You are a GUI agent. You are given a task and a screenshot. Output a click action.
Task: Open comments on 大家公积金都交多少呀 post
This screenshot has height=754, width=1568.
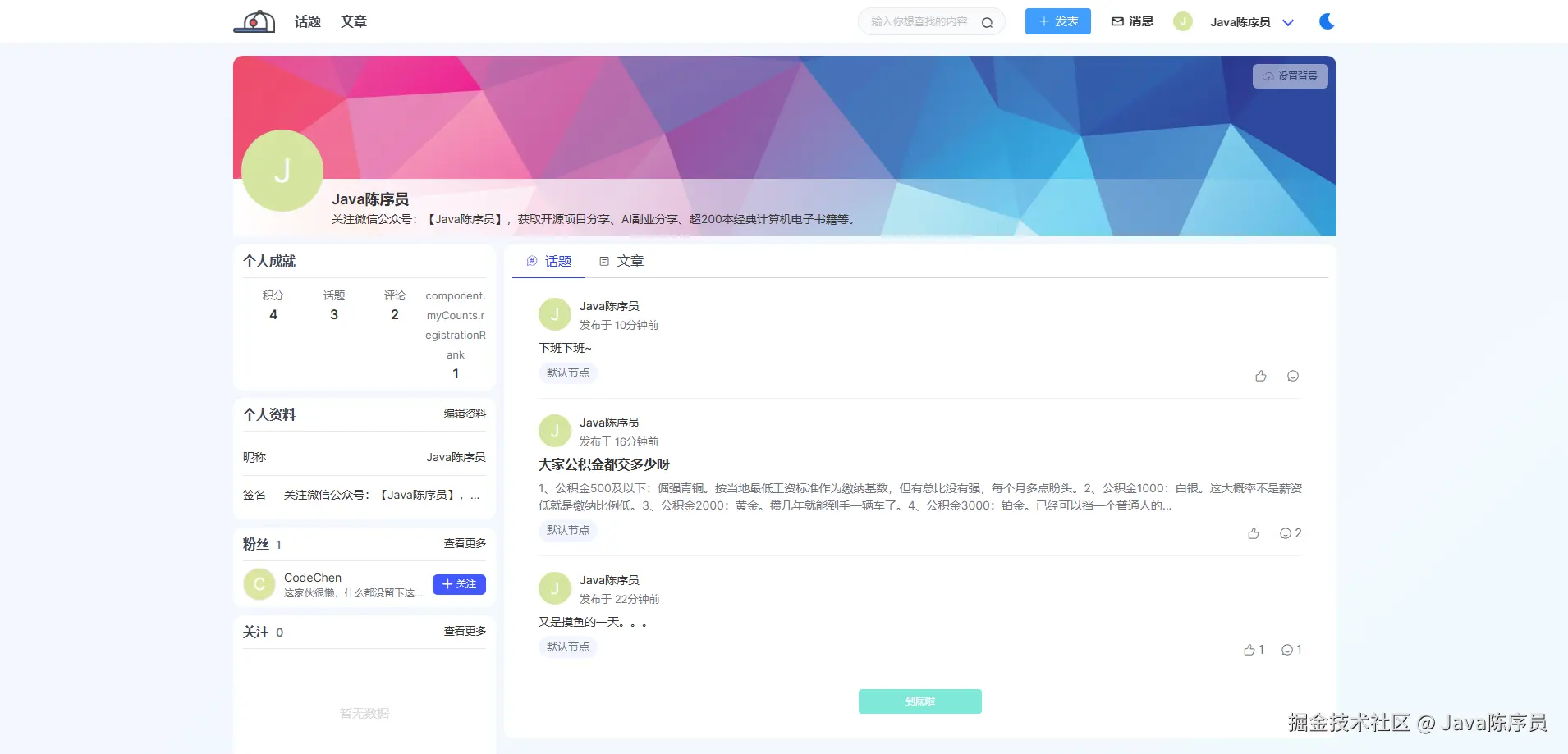[x=1291, y=533]
